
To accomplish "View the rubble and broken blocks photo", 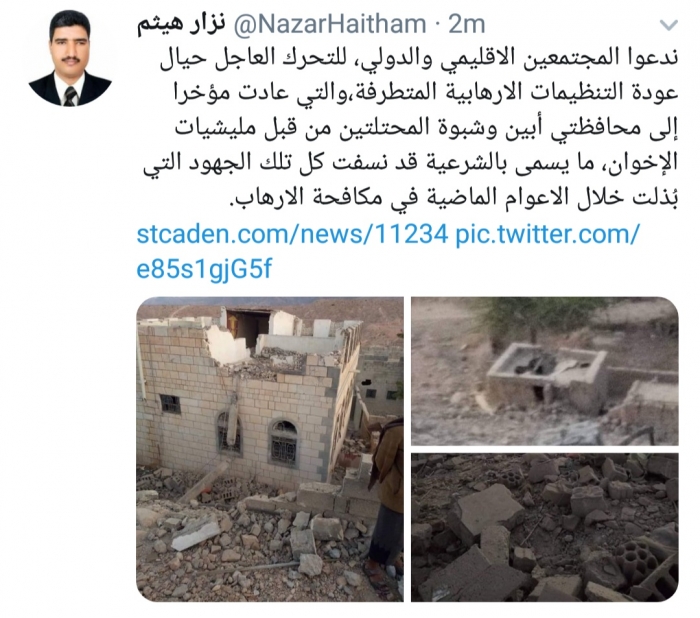I will (545, 527).
